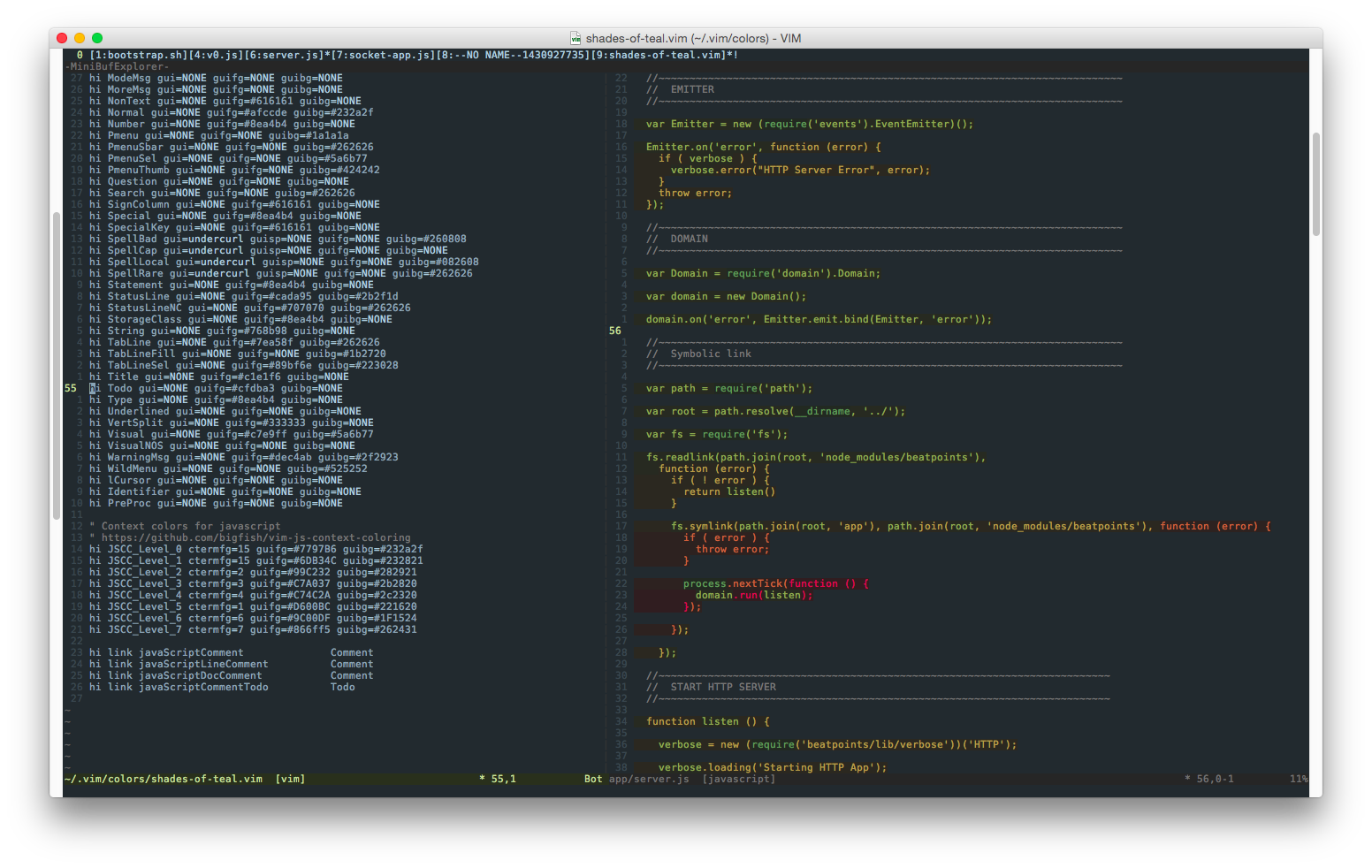Screen dimensions: 1372x868
Task: Click the 'return listen()' line
Action: [x=729, y=491]
